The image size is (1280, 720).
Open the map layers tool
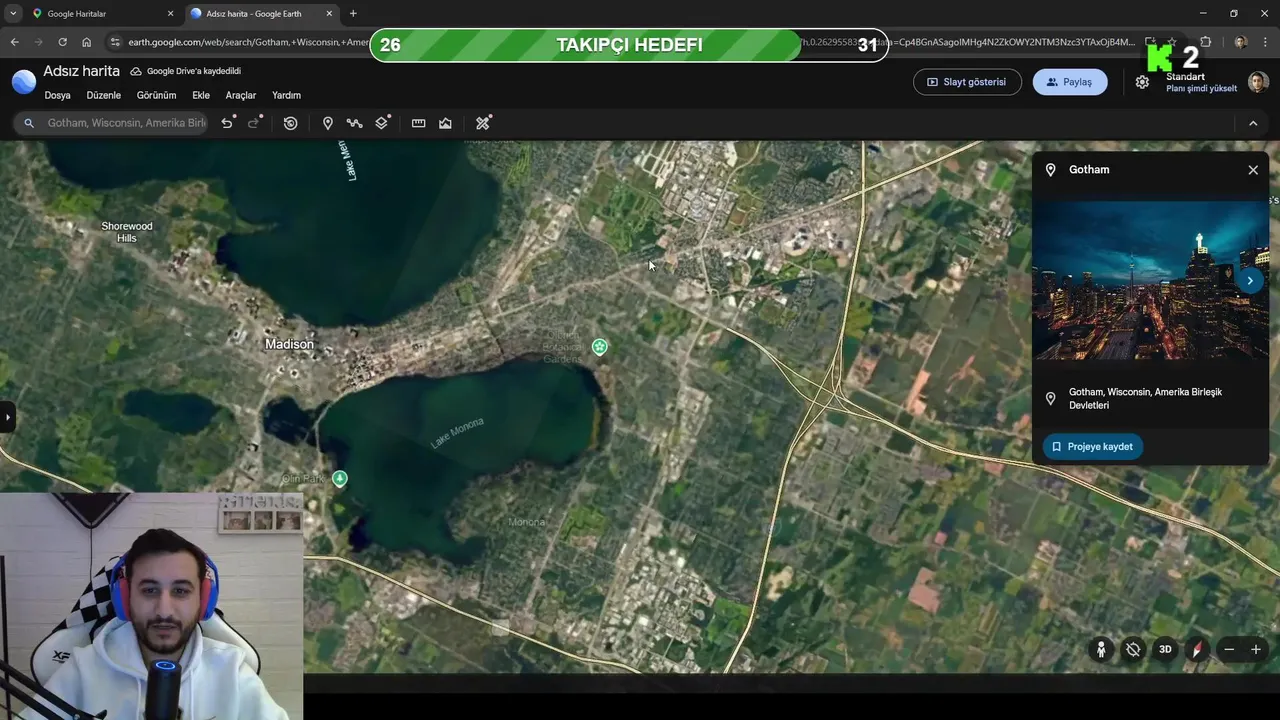382,123
